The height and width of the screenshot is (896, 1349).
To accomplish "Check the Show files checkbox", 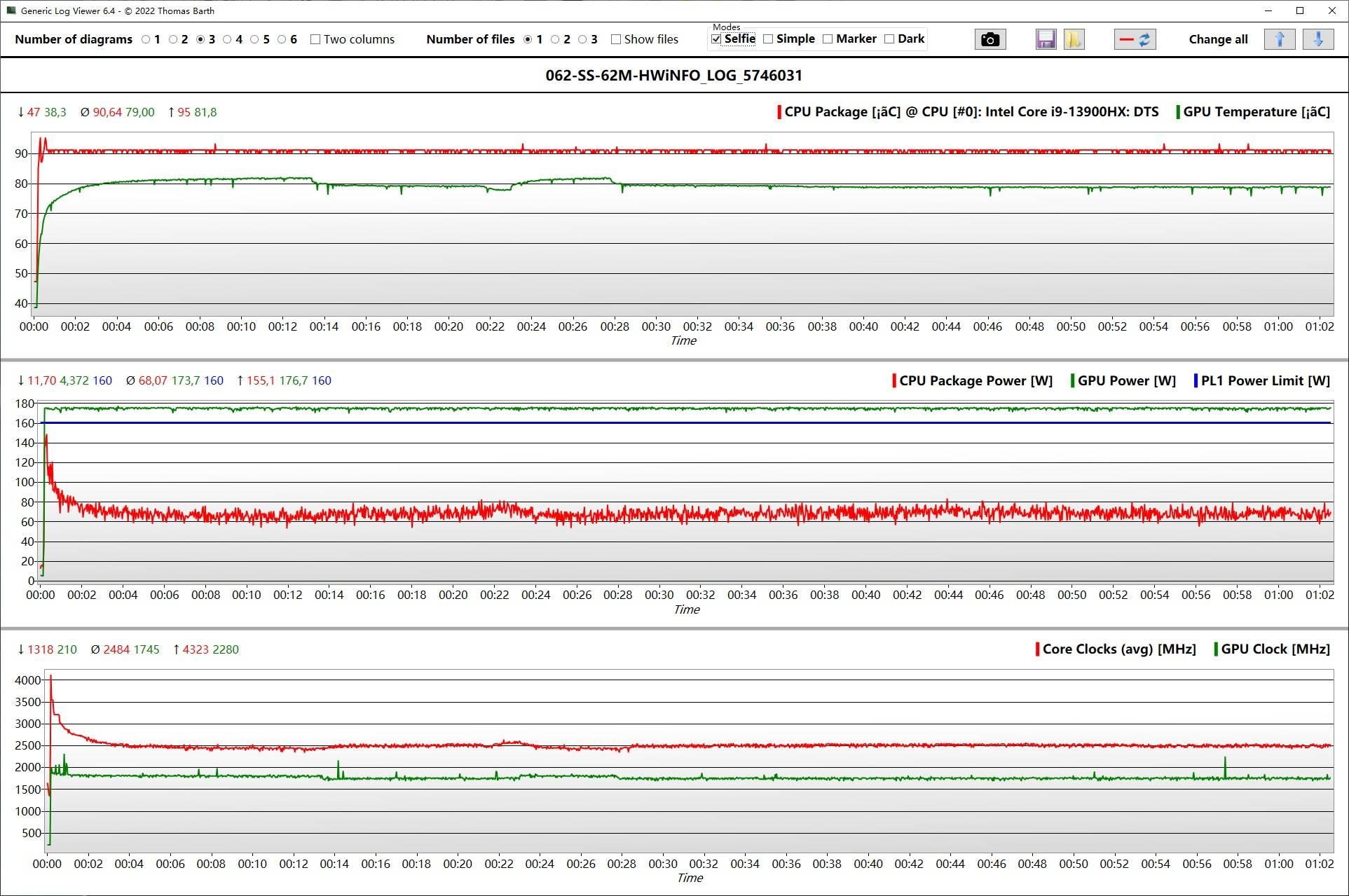I will click(616, 40).
